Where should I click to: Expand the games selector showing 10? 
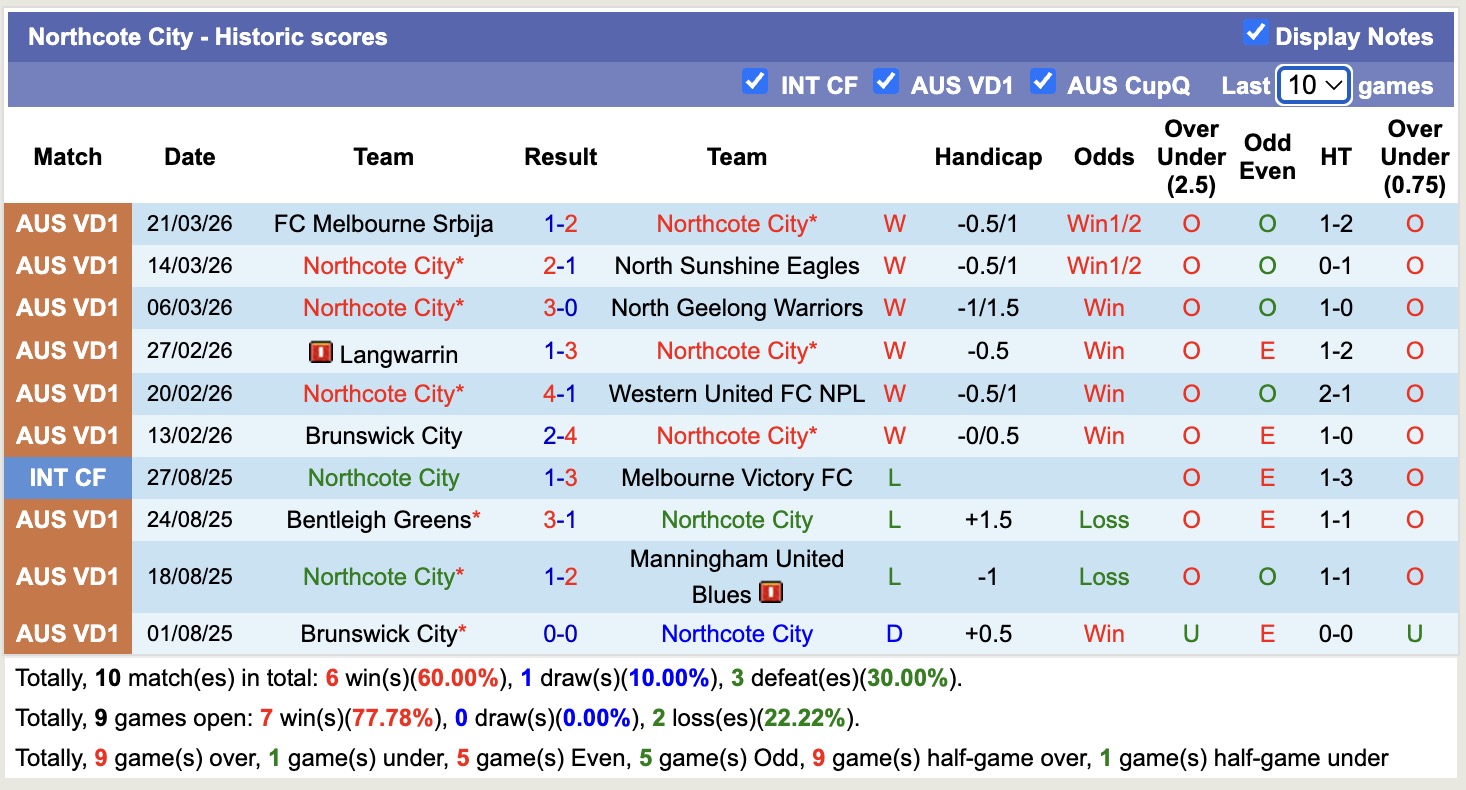click(x=1312, y=86)
